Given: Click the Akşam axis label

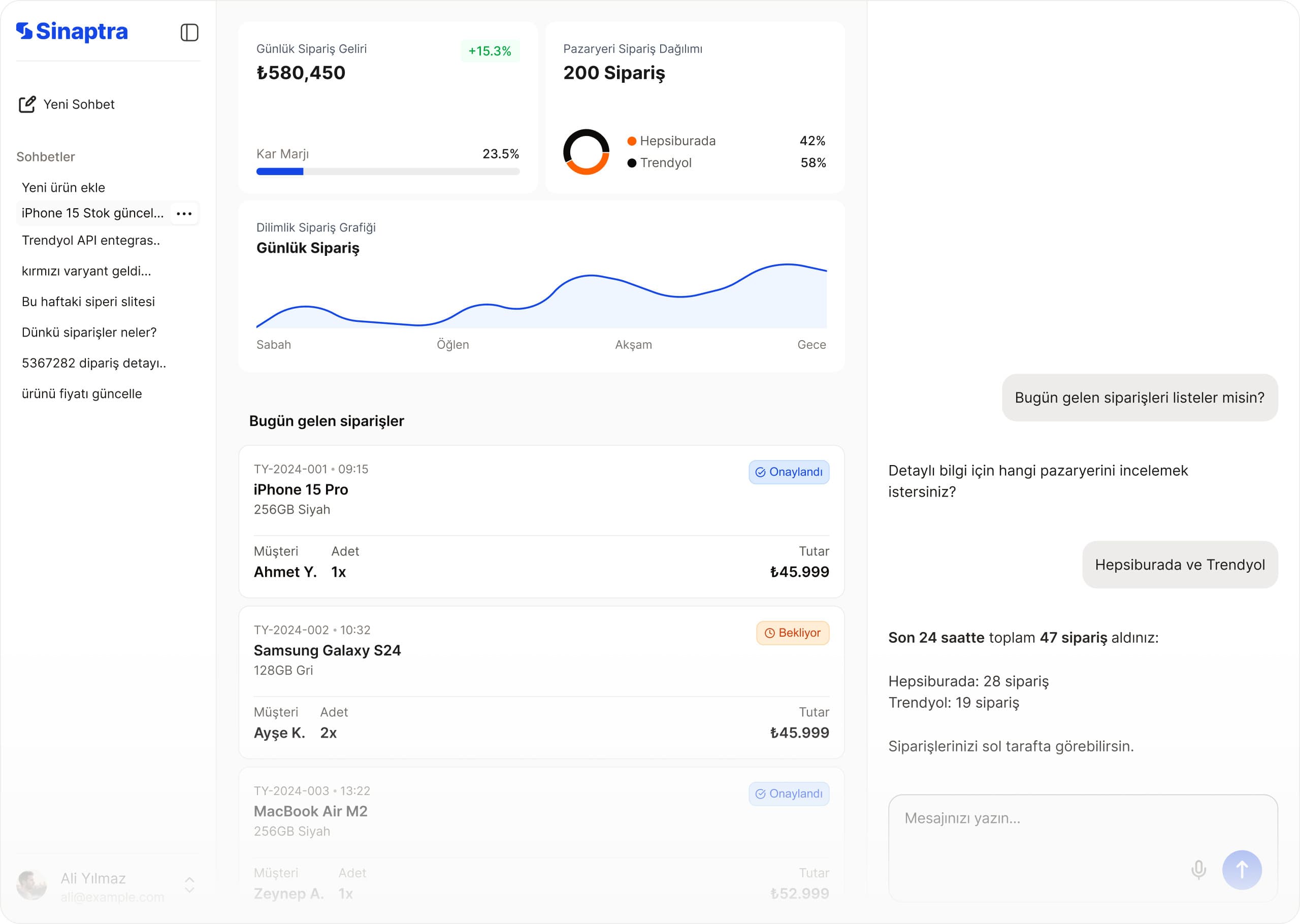Looking at the screenshot, I should point(633,345).
